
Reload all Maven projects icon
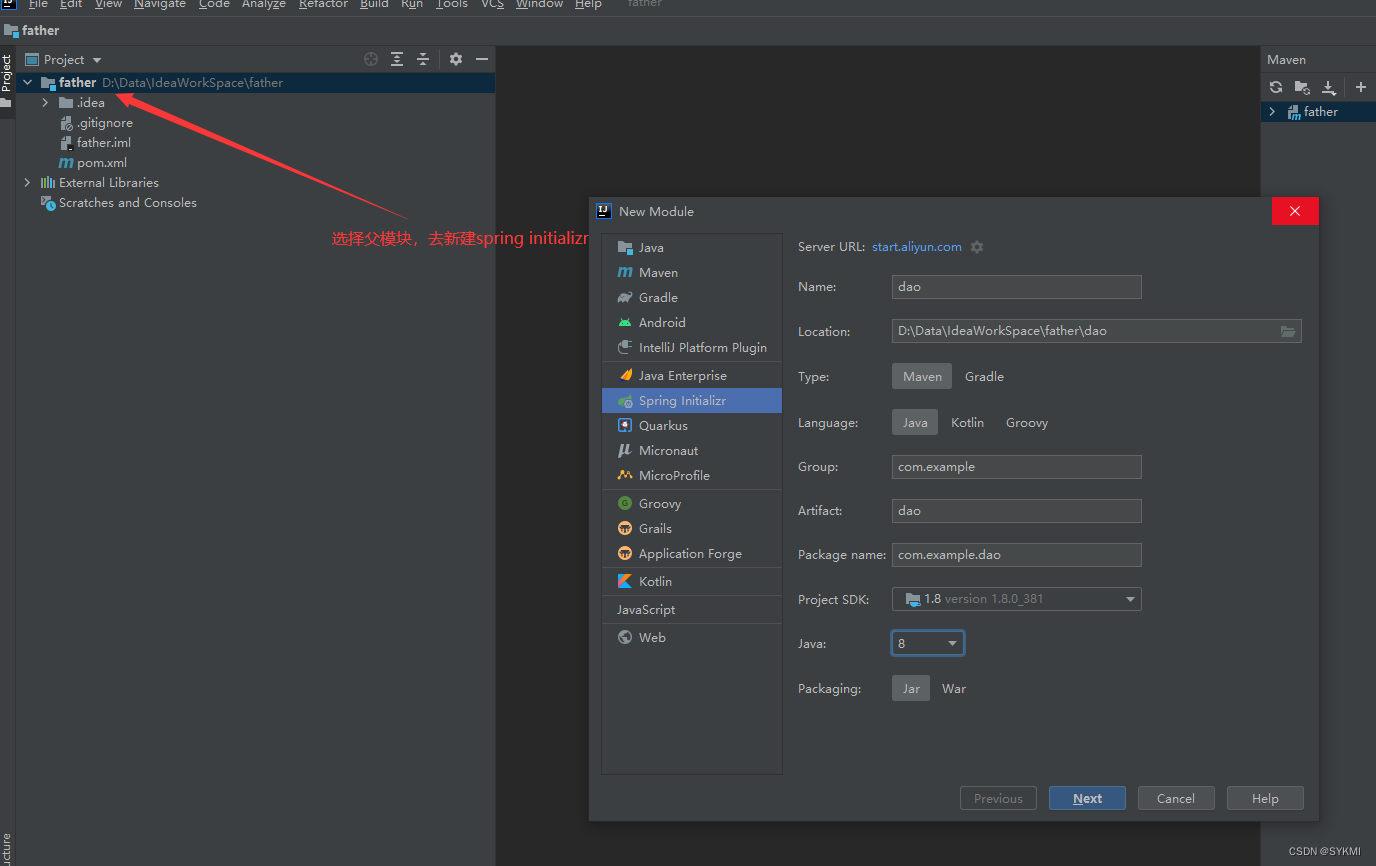coord(1276,87)
